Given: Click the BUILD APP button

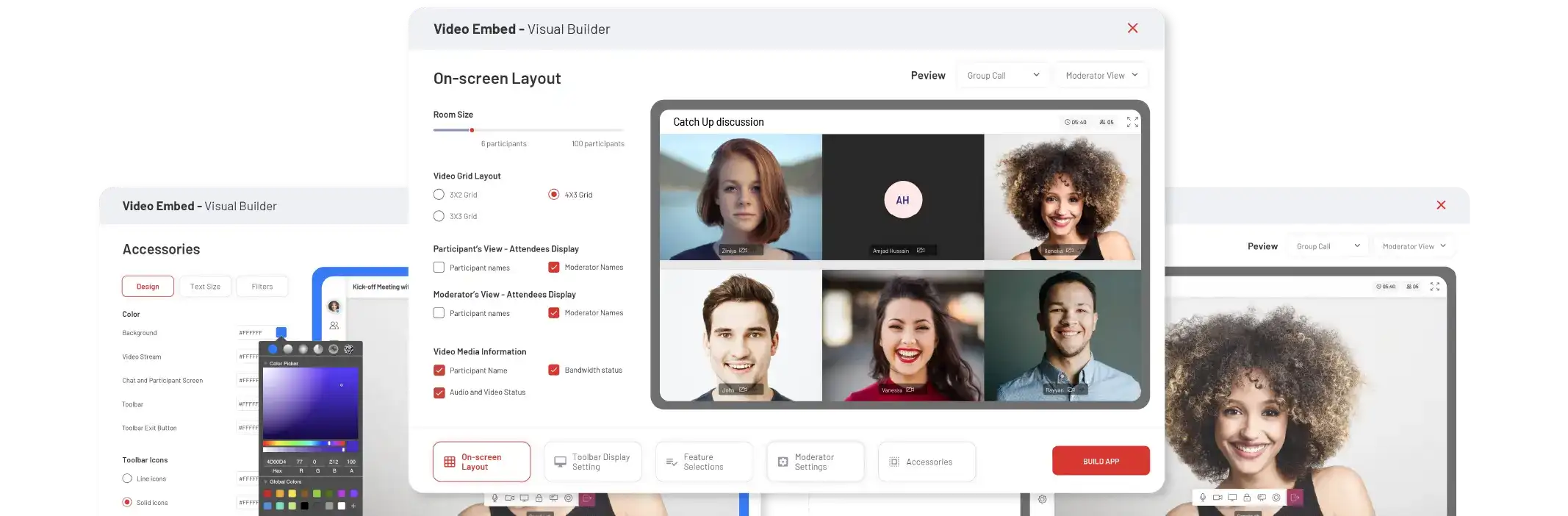Looking at the screenshot, I should click(x=1101, y=461).
